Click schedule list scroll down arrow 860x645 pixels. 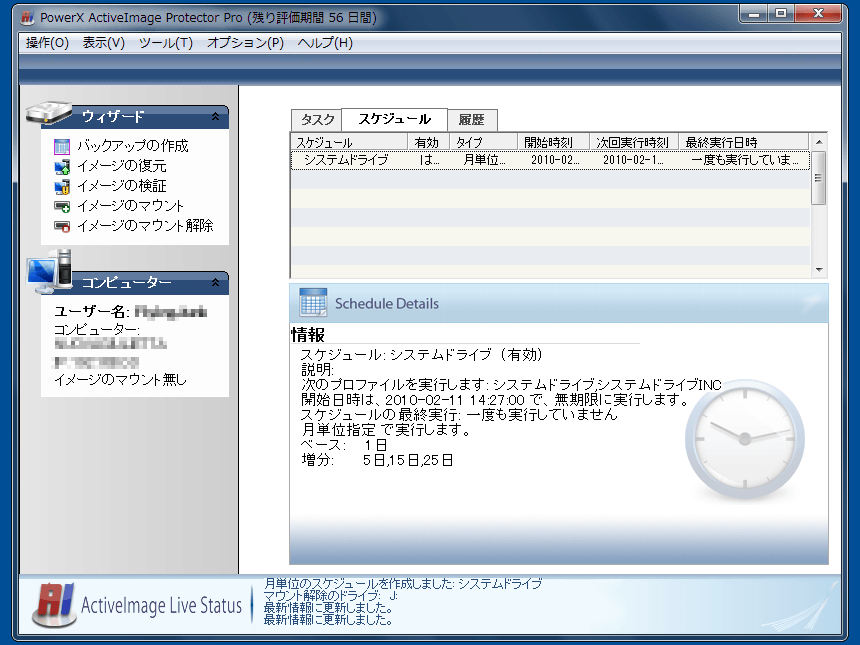click(819, 270)
